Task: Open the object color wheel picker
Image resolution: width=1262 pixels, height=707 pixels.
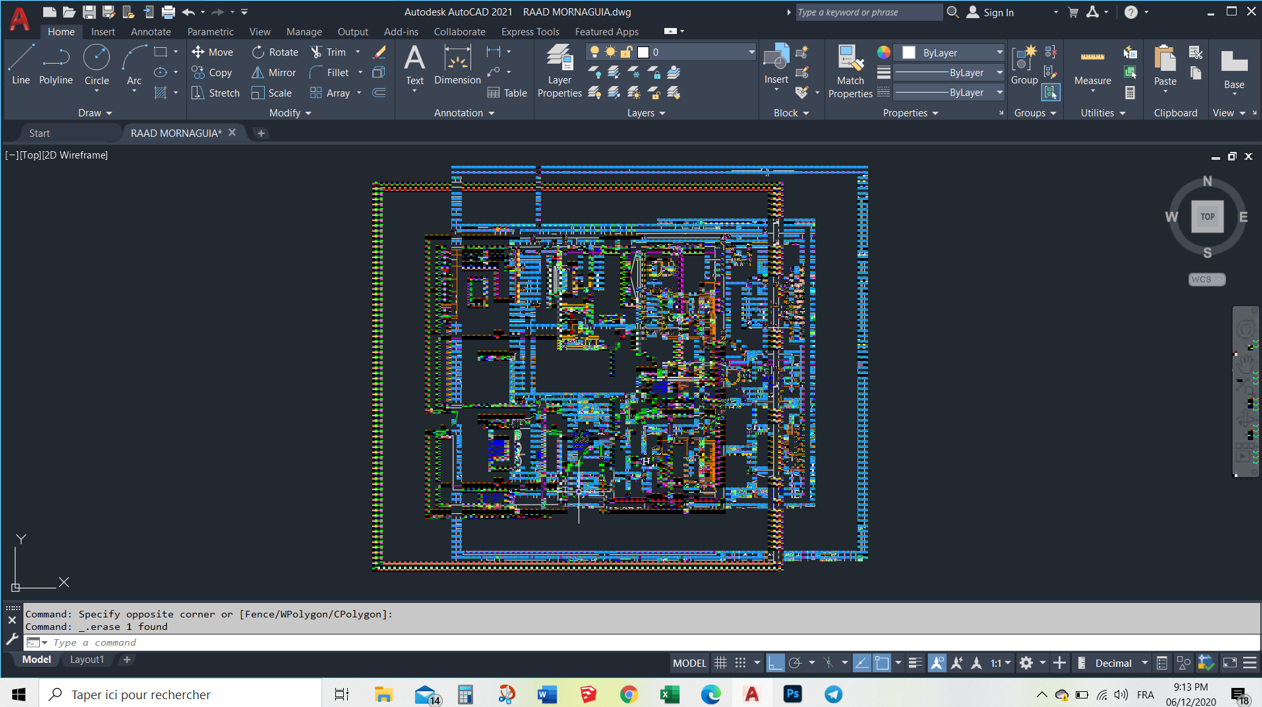Action: pos(884,52)
